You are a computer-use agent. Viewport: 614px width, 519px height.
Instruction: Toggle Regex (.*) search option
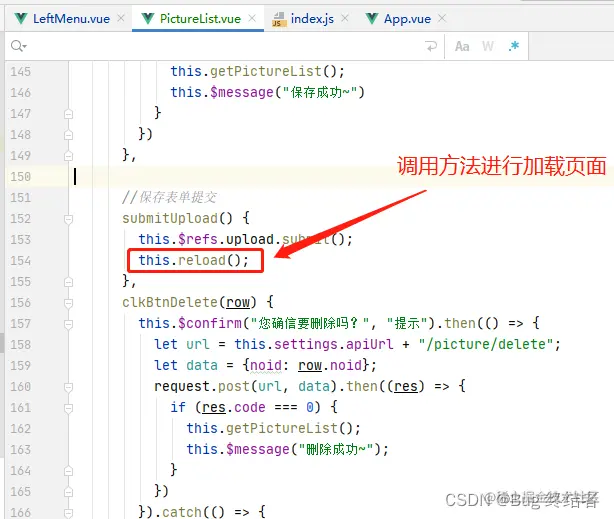pyautogui.click(x=514, y=46)
